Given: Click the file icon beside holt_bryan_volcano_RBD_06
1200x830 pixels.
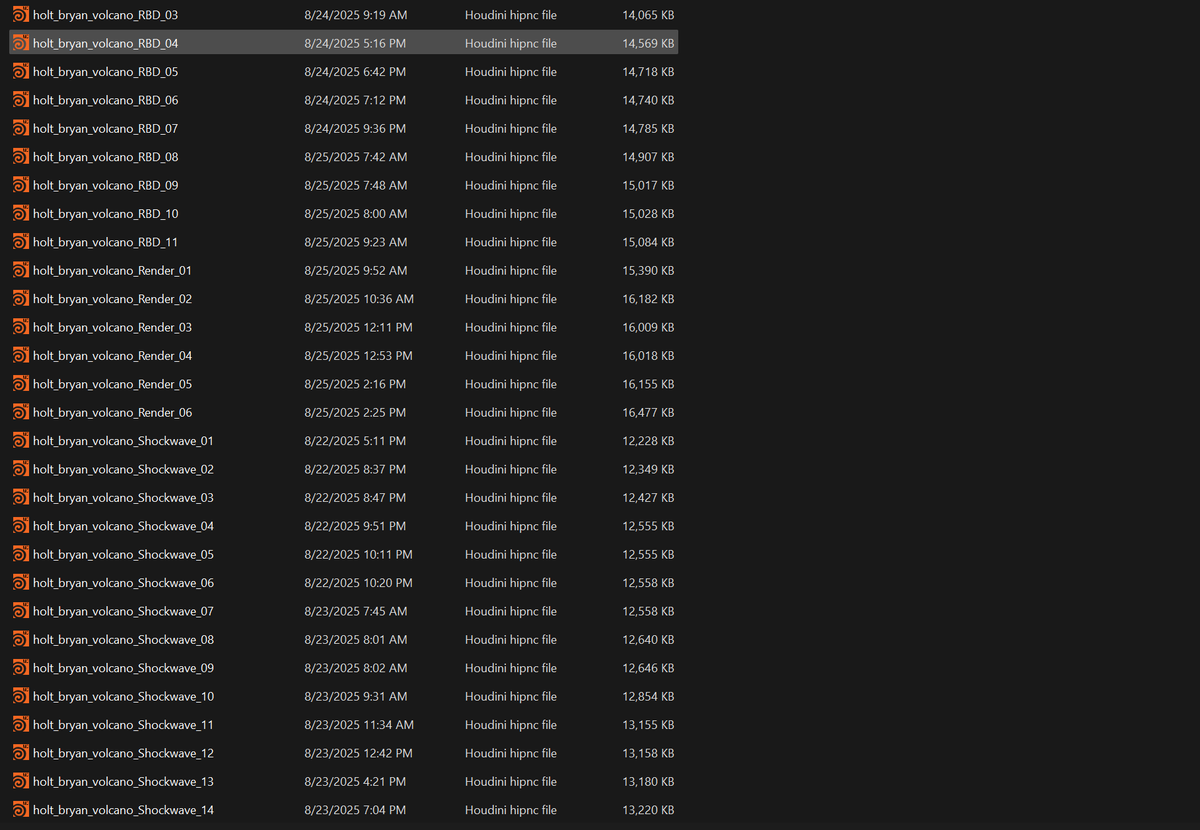Looking at the screenshot, I should click(x=21, y=100).
